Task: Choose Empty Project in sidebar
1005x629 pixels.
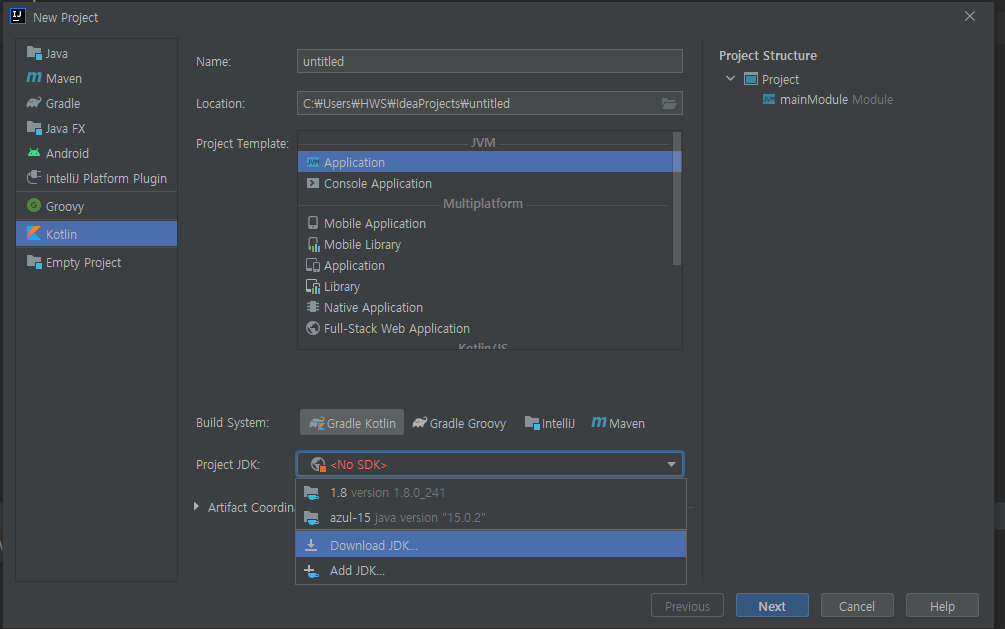Action: [x=96, y=262]
